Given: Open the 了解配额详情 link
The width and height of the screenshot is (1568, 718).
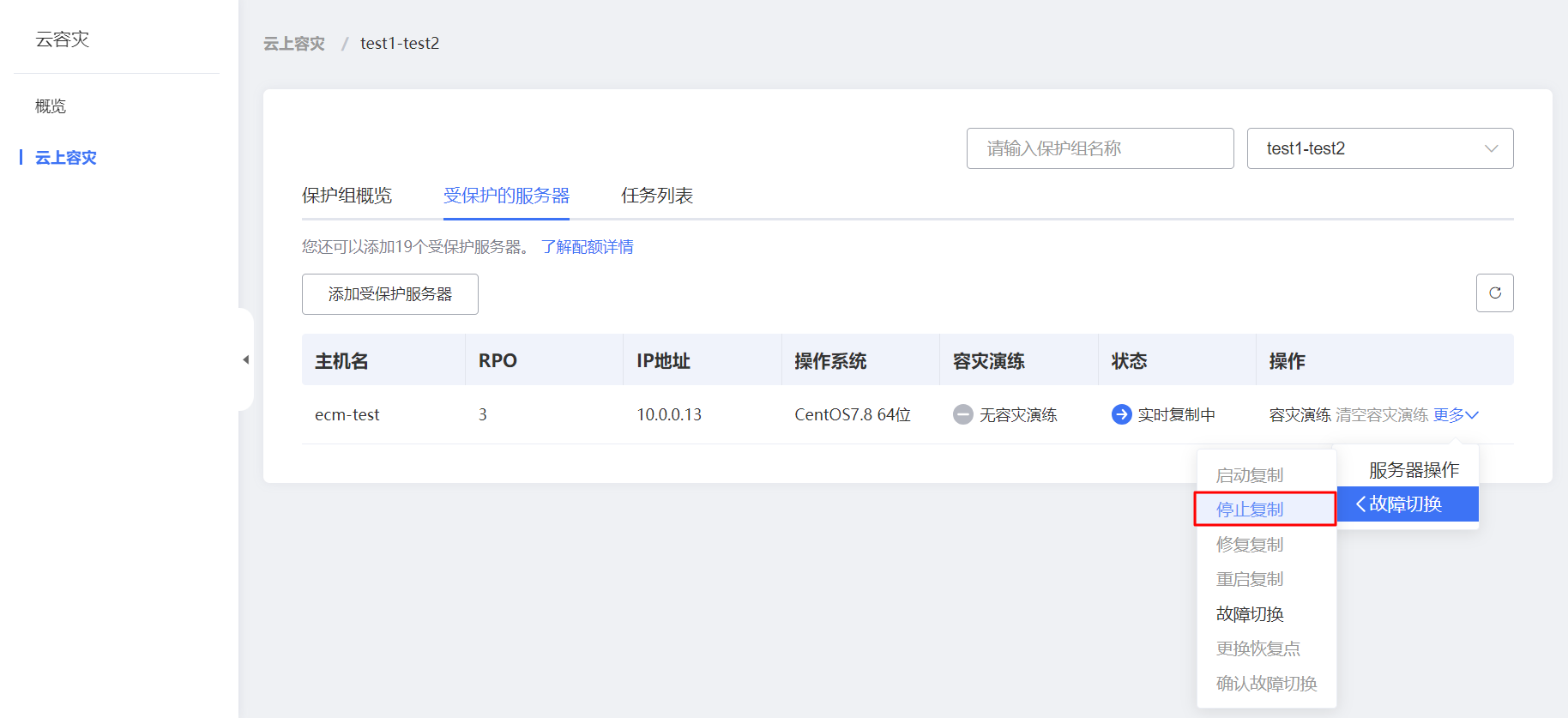Looking at the screenshot, I should [587, 247].
